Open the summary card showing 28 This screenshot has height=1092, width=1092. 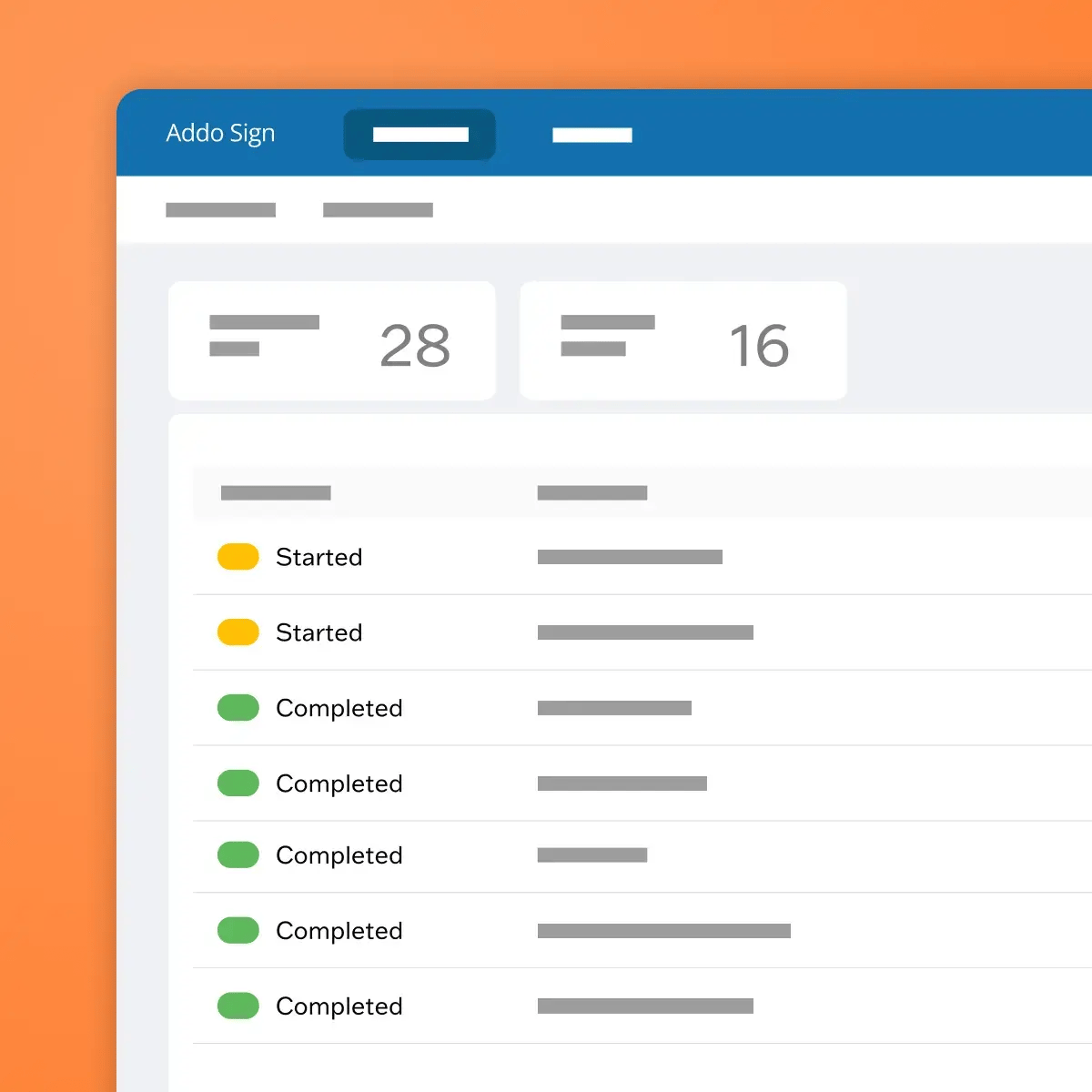332,341
